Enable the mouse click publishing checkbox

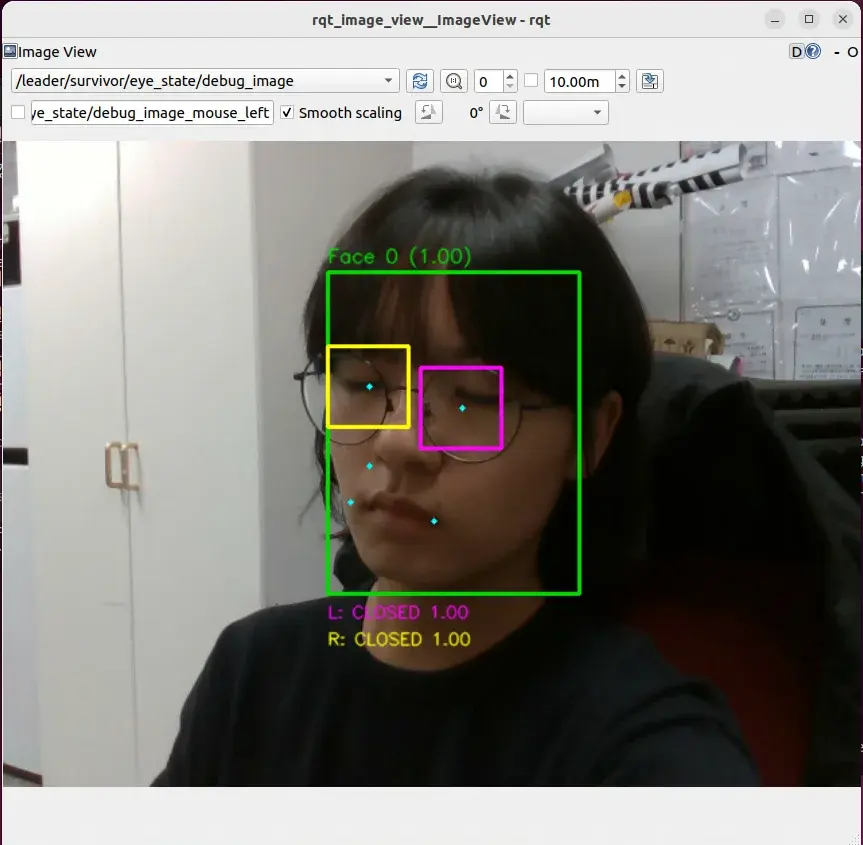(18, 113)
